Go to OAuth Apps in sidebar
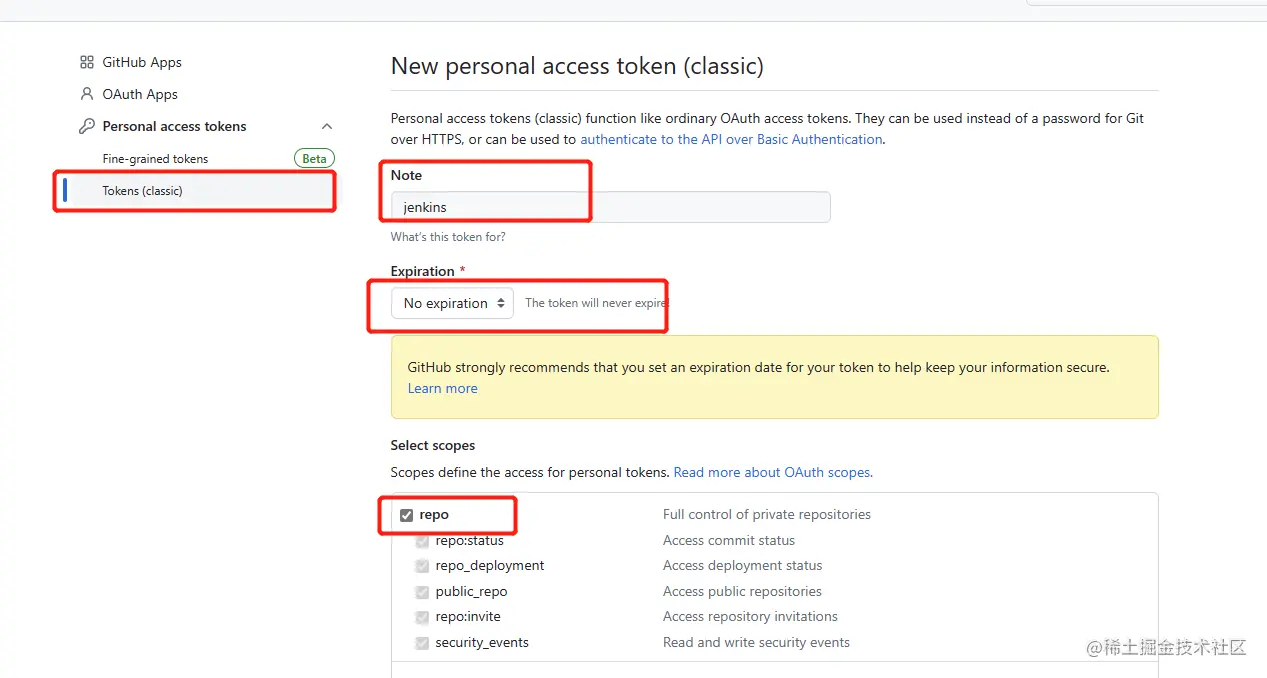The width and height of the screenshot is (1267, 678). [x=140, y=94]
